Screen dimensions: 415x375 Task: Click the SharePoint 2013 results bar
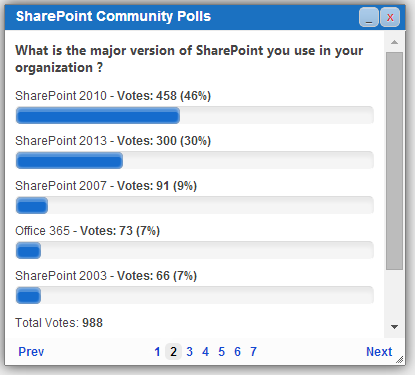tap(195, 161)
